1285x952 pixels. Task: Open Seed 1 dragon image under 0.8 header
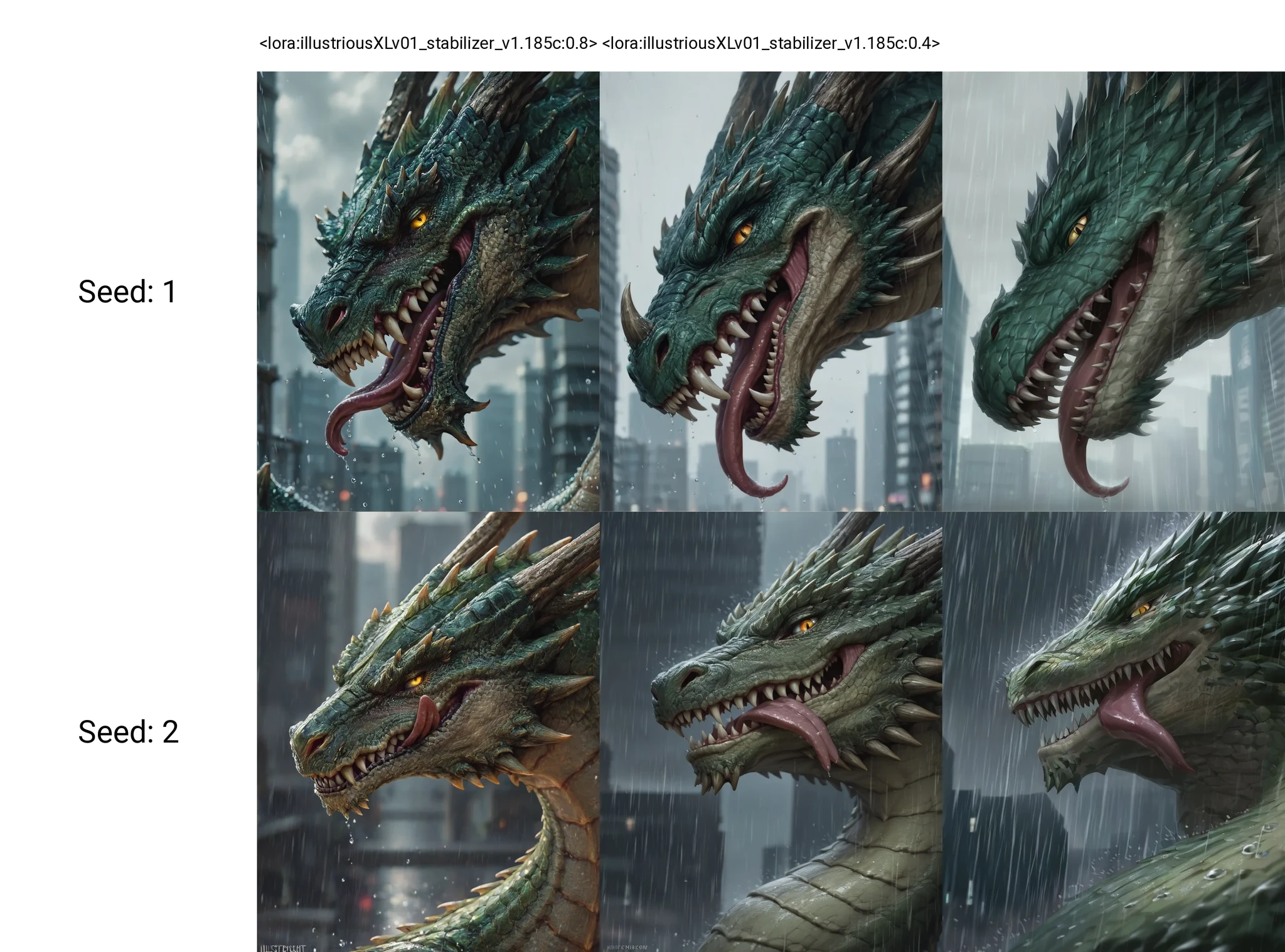[429, 291]
